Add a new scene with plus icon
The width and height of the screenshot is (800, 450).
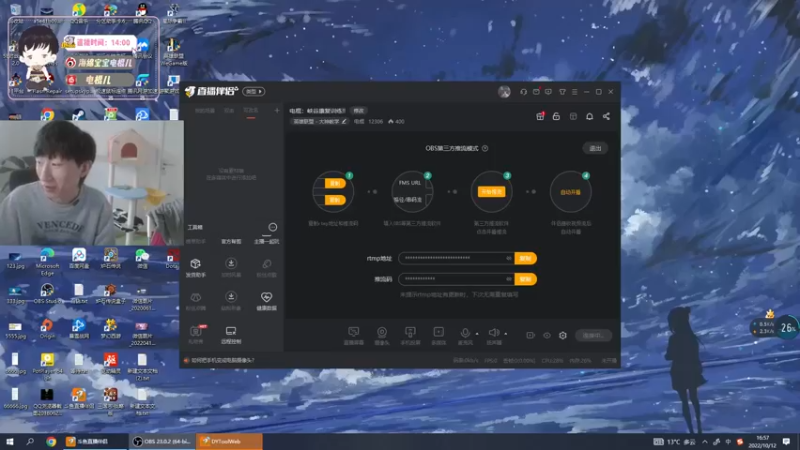pos(277,110)
